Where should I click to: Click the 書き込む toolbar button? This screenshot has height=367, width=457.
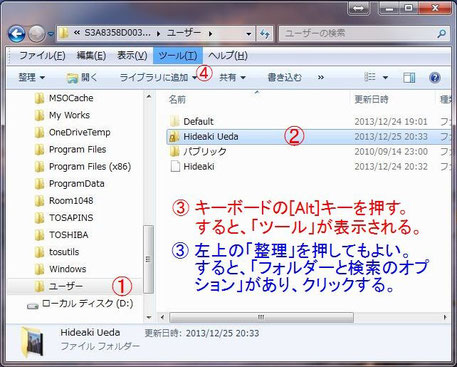tap(284, 78)
